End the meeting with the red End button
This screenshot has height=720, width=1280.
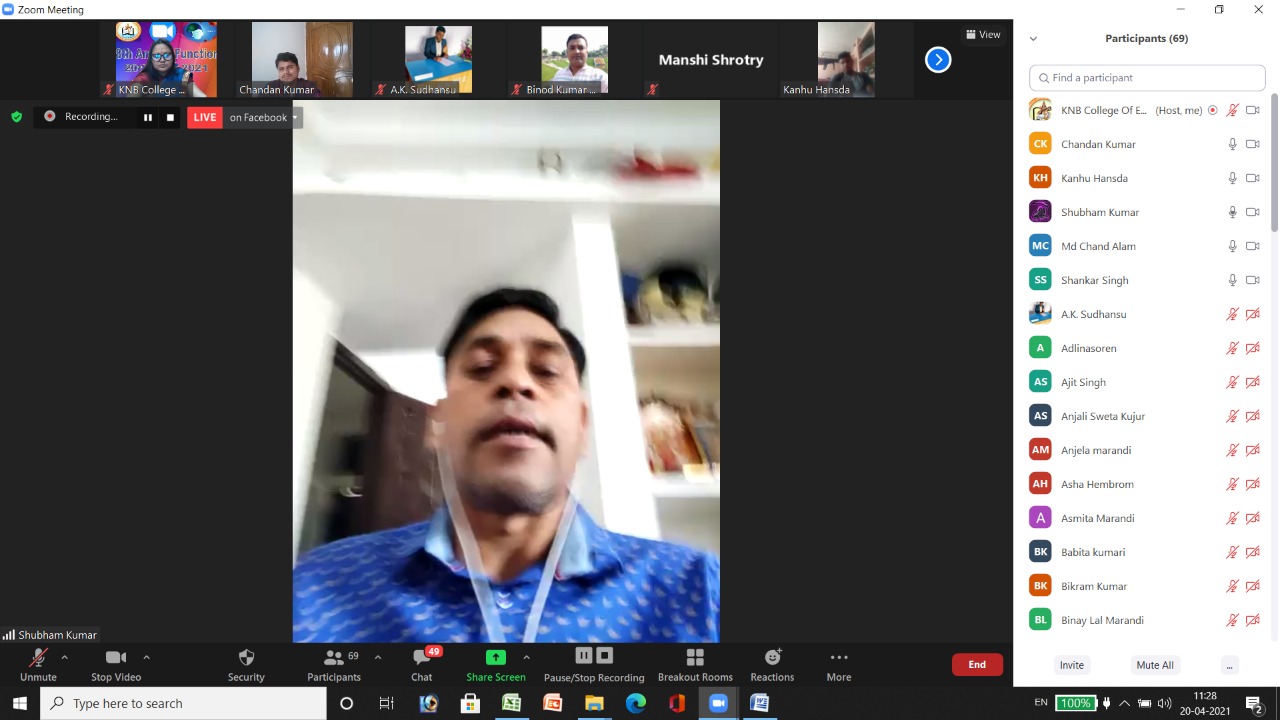977,664
